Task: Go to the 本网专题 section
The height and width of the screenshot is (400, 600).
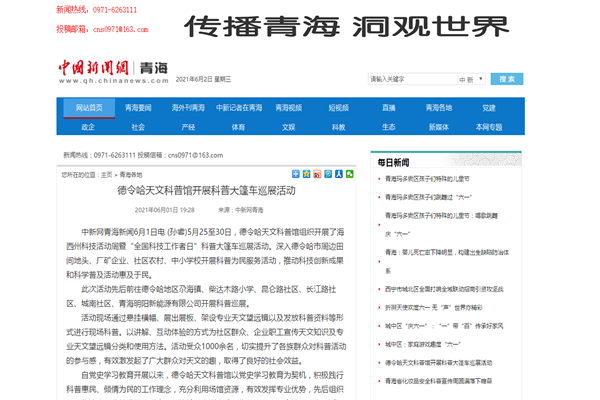Action: coord(488,127)
